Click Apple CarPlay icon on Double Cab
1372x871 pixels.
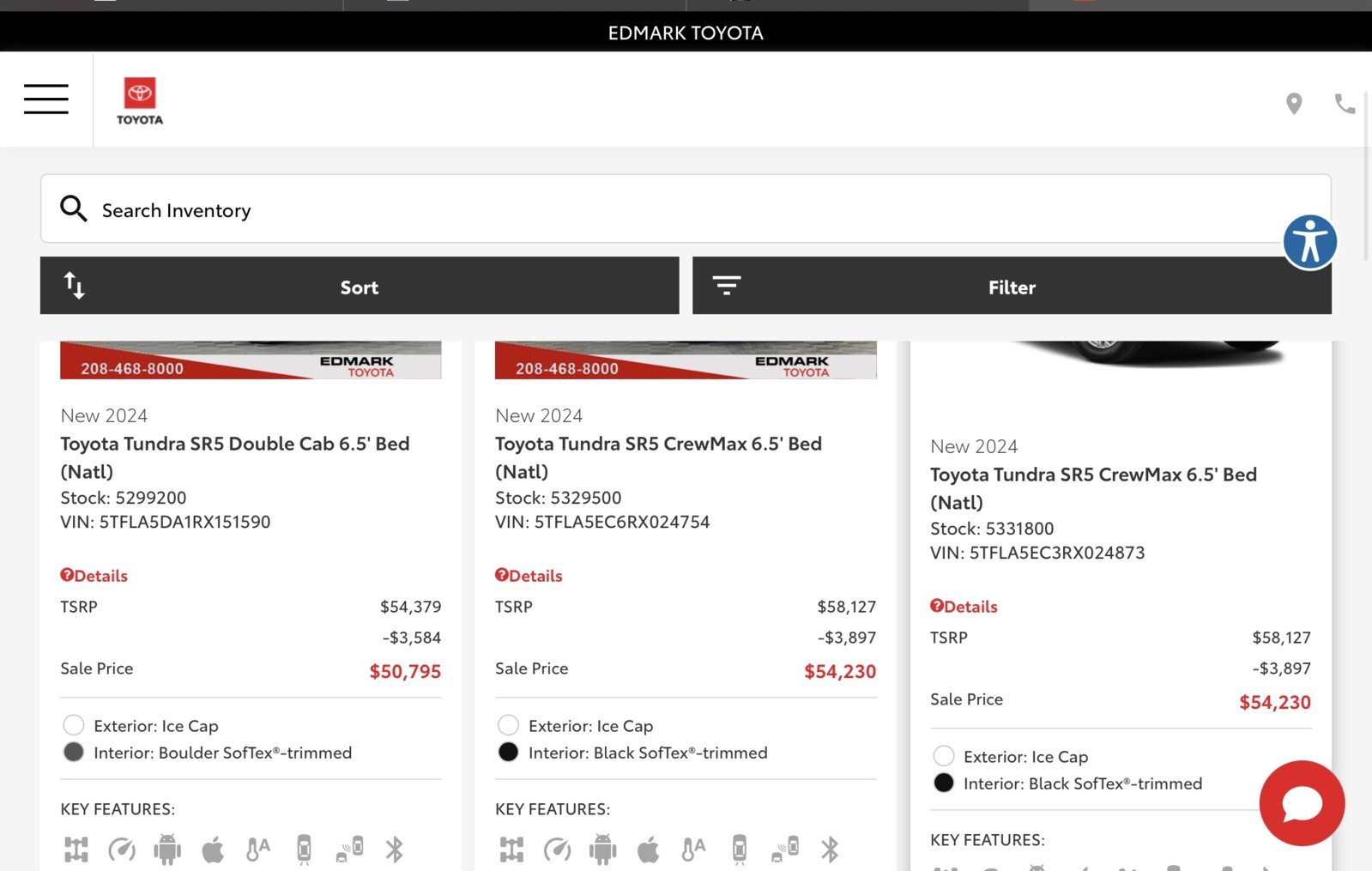point(213,850)
